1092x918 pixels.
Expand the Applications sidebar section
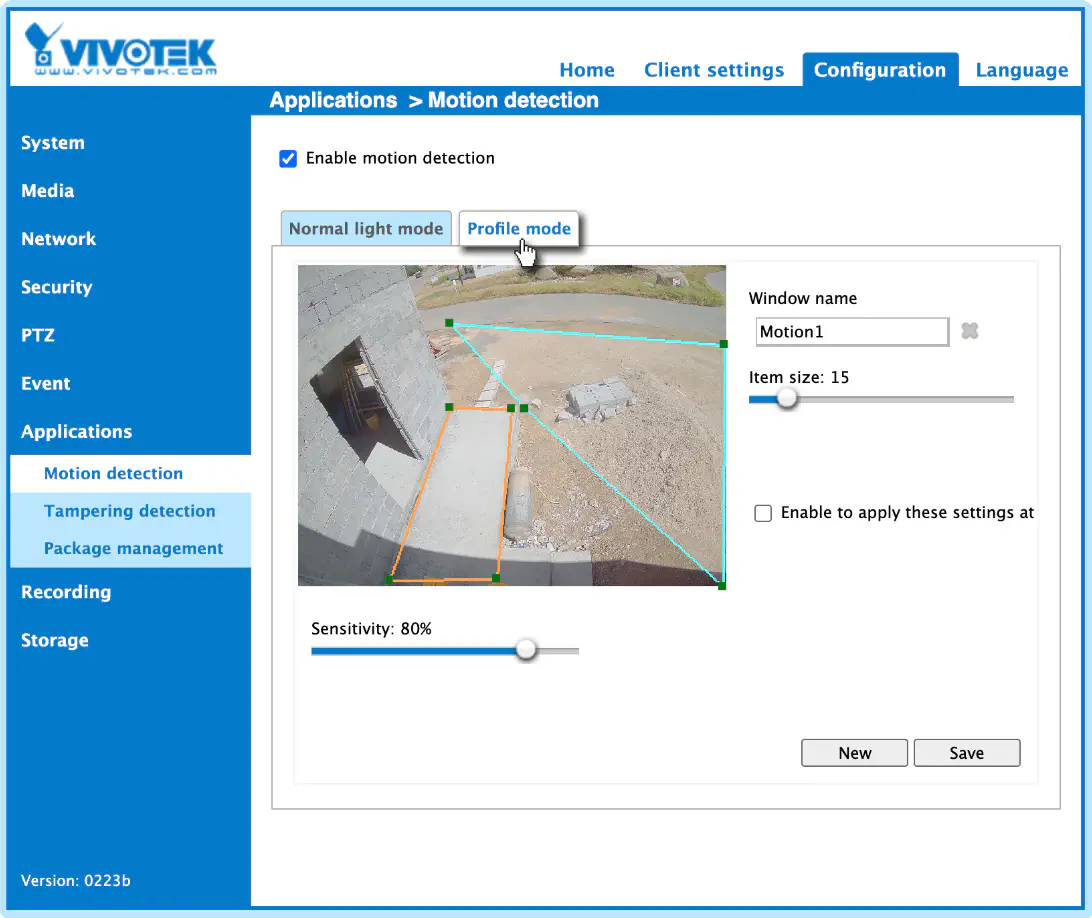tap(77, 432)
